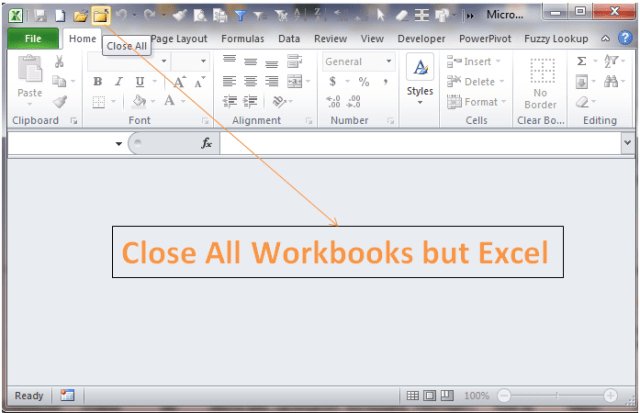Click the Undo arrow icon
This screenshot has height=413, width=640.
(121, 16)
